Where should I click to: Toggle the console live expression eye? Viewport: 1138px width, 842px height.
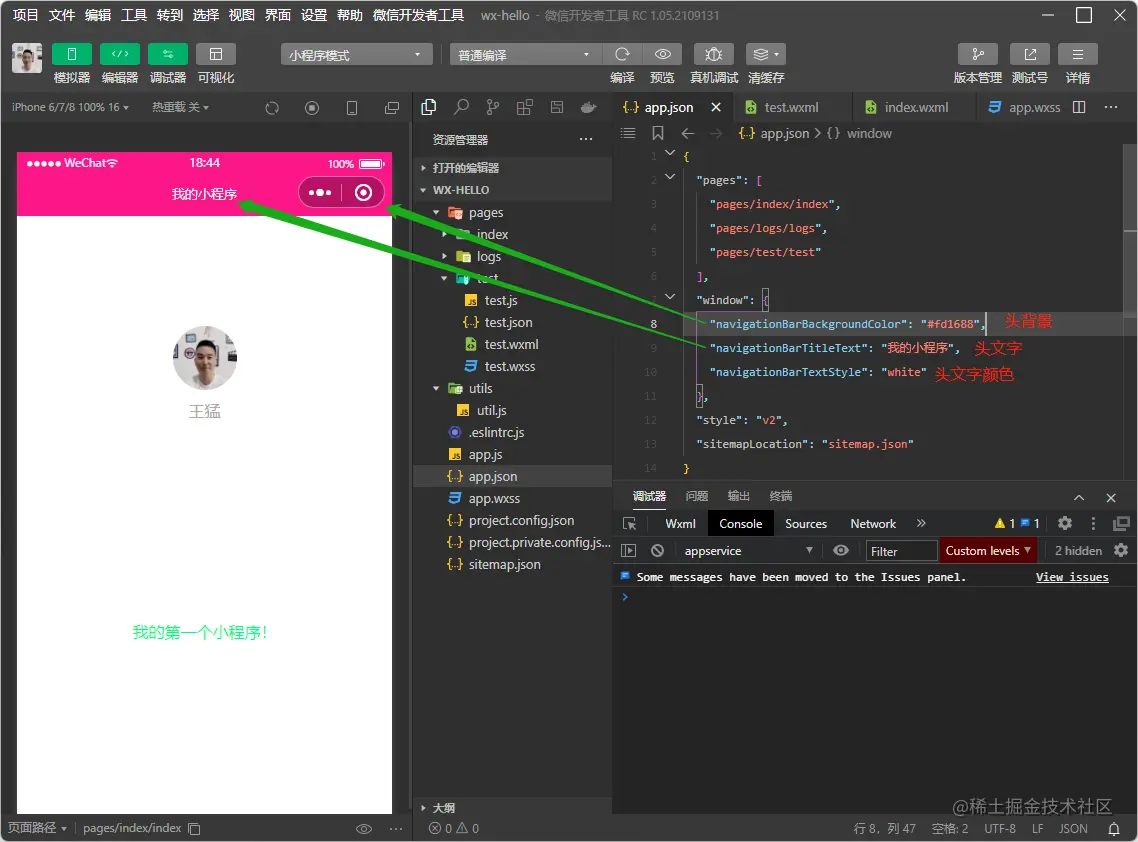click(x=840, y=550)
